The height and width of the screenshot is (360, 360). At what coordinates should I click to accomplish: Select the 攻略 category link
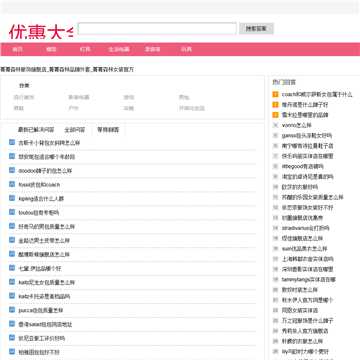point(129,108)
